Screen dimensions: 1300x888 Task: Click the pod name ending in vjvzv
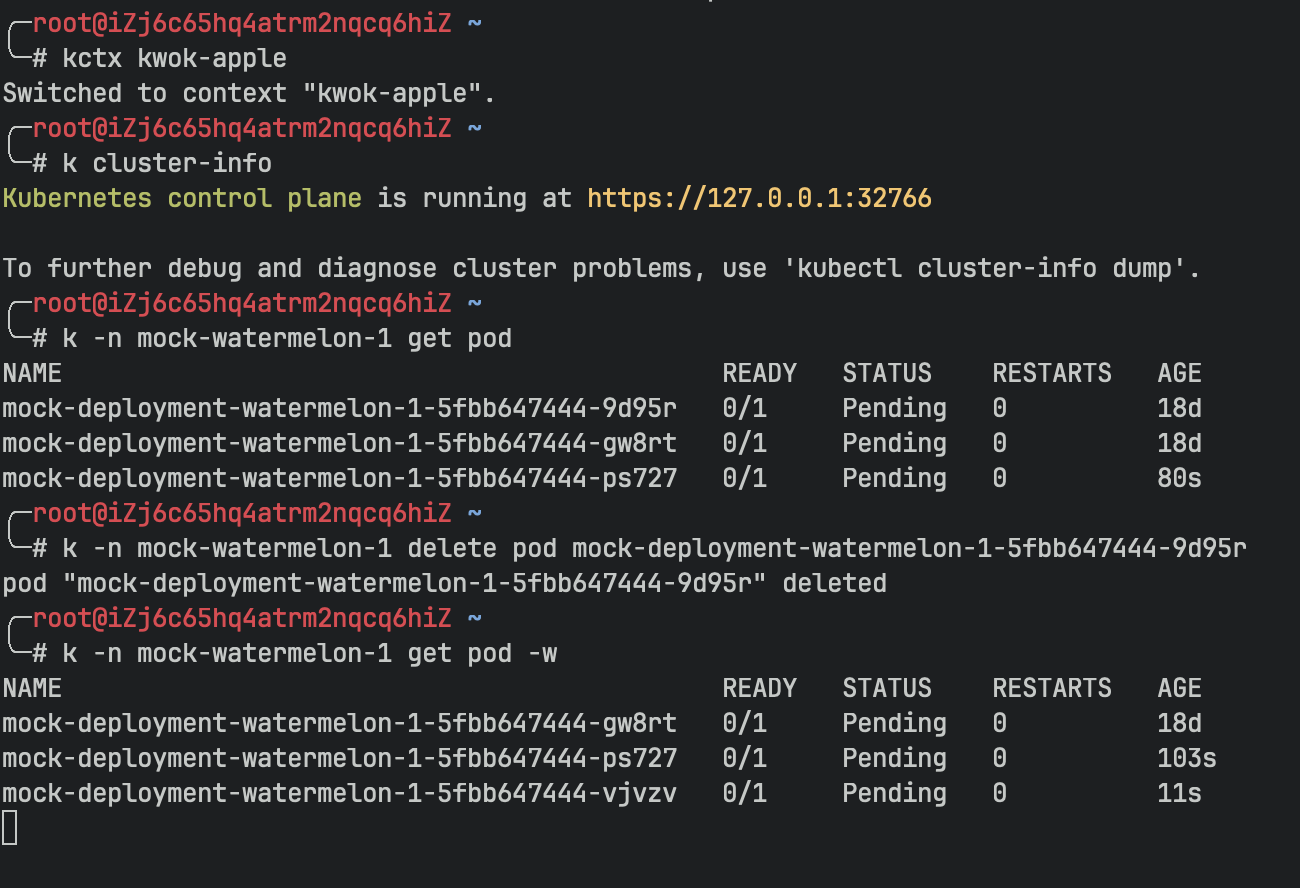(x=339, y=793)
